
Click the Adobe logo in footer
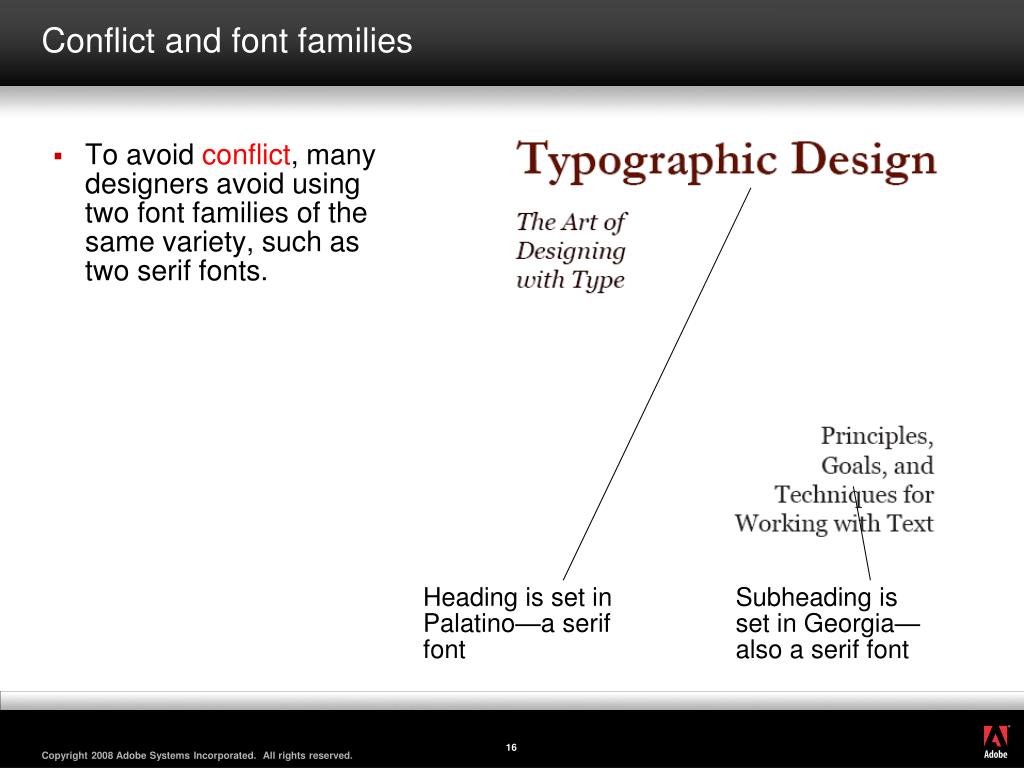pyautogui.click(x=996, y=742)
